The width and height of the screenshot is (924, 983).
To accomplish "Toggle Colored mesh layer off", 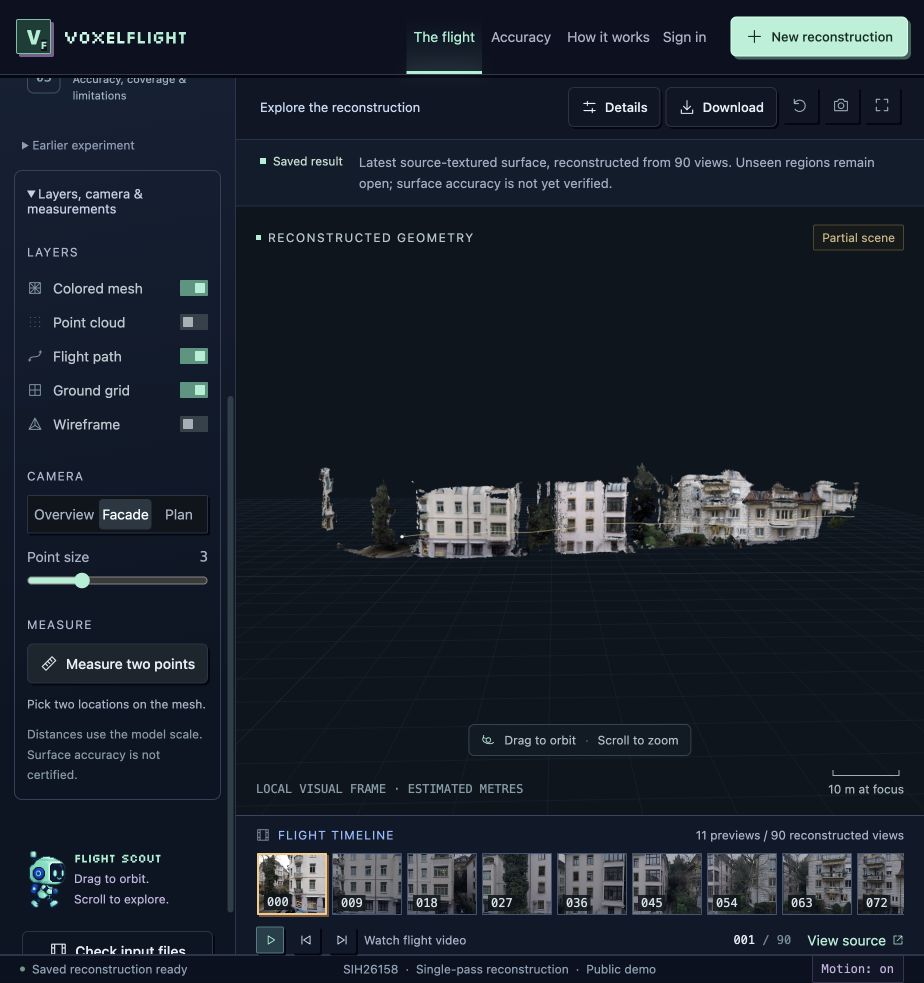I will [194, 288].
